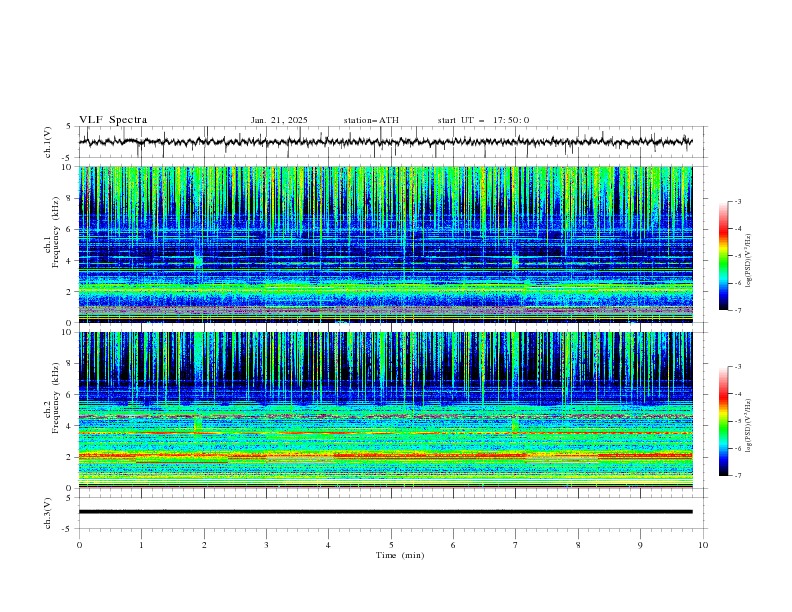
Task: Select the "-3" tick on the lower colorbar
Action: coord(737,367)
